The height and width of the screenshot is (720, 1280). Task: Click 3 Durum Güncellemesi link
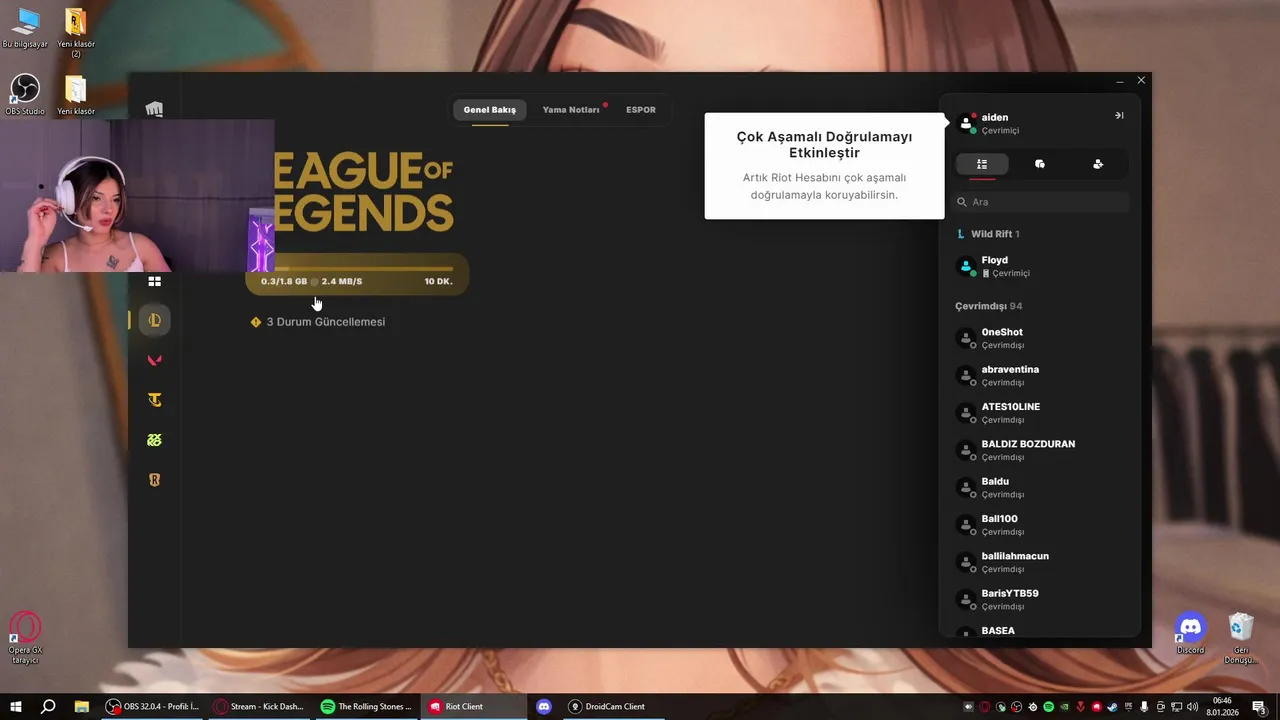click(326, 322)
